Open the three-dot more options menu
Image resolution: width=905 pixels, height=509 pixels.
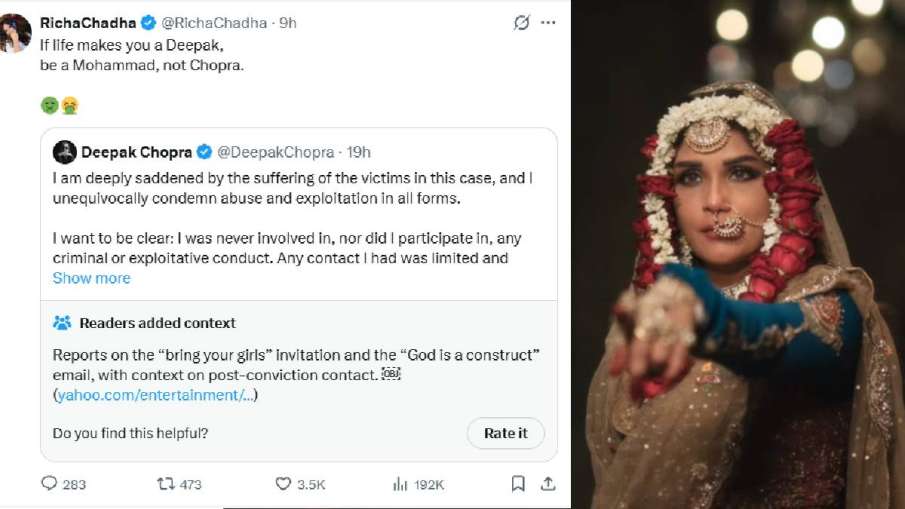548,22
